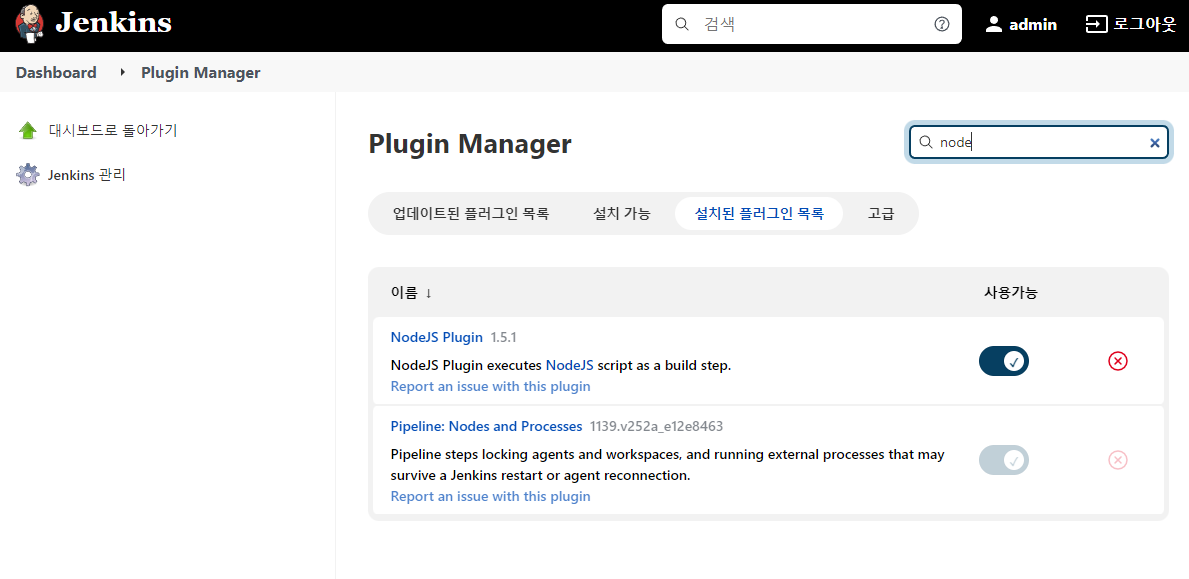This screenshot has height=579, width=1189.
Task: Clear the plugin filter with X
Action: point(1155,142)
